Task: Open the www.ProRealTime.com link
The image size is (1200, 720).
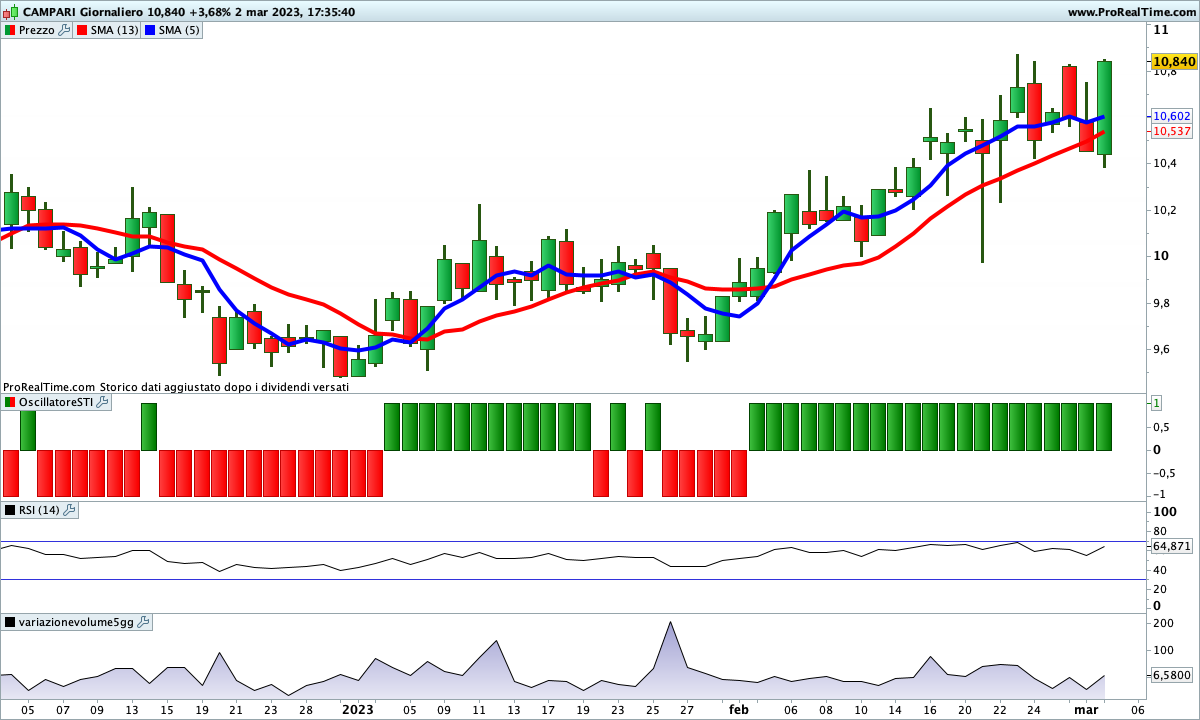Action: pos(1132,12)
